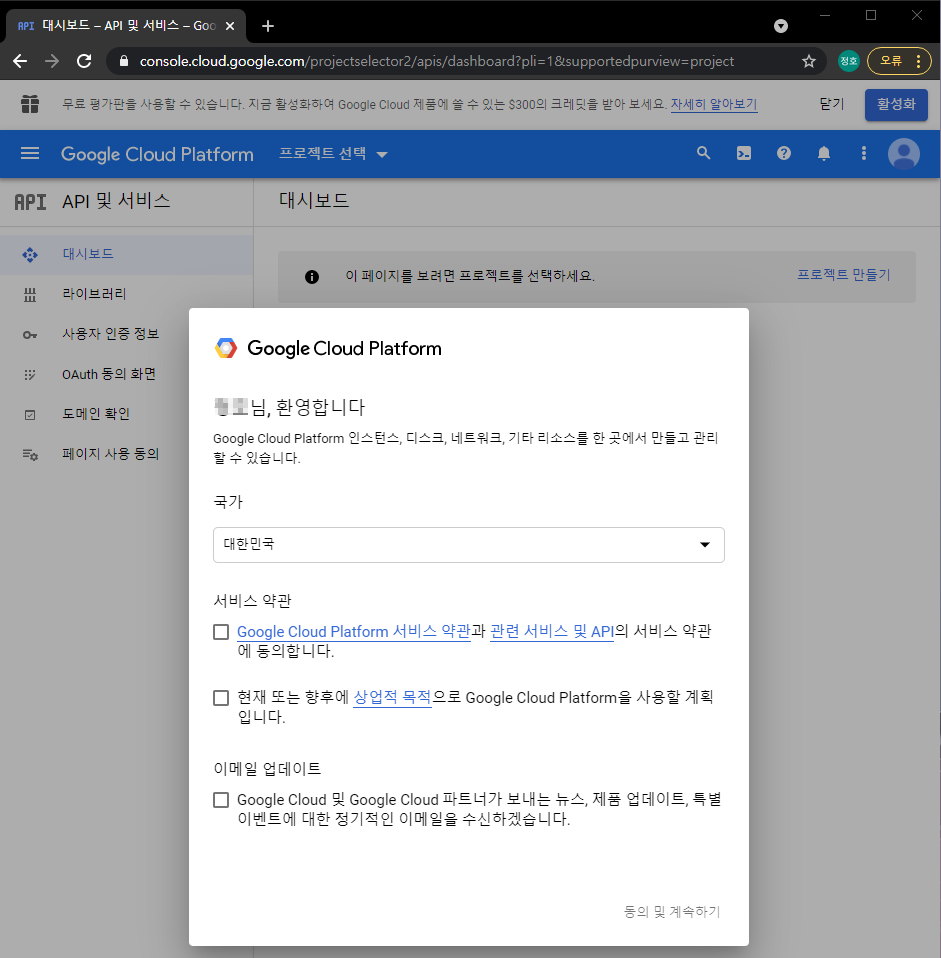This screenshot has height=958, width=941.
Task: Click 자세히 알아보기 link in banner
Action: (714, 104)
